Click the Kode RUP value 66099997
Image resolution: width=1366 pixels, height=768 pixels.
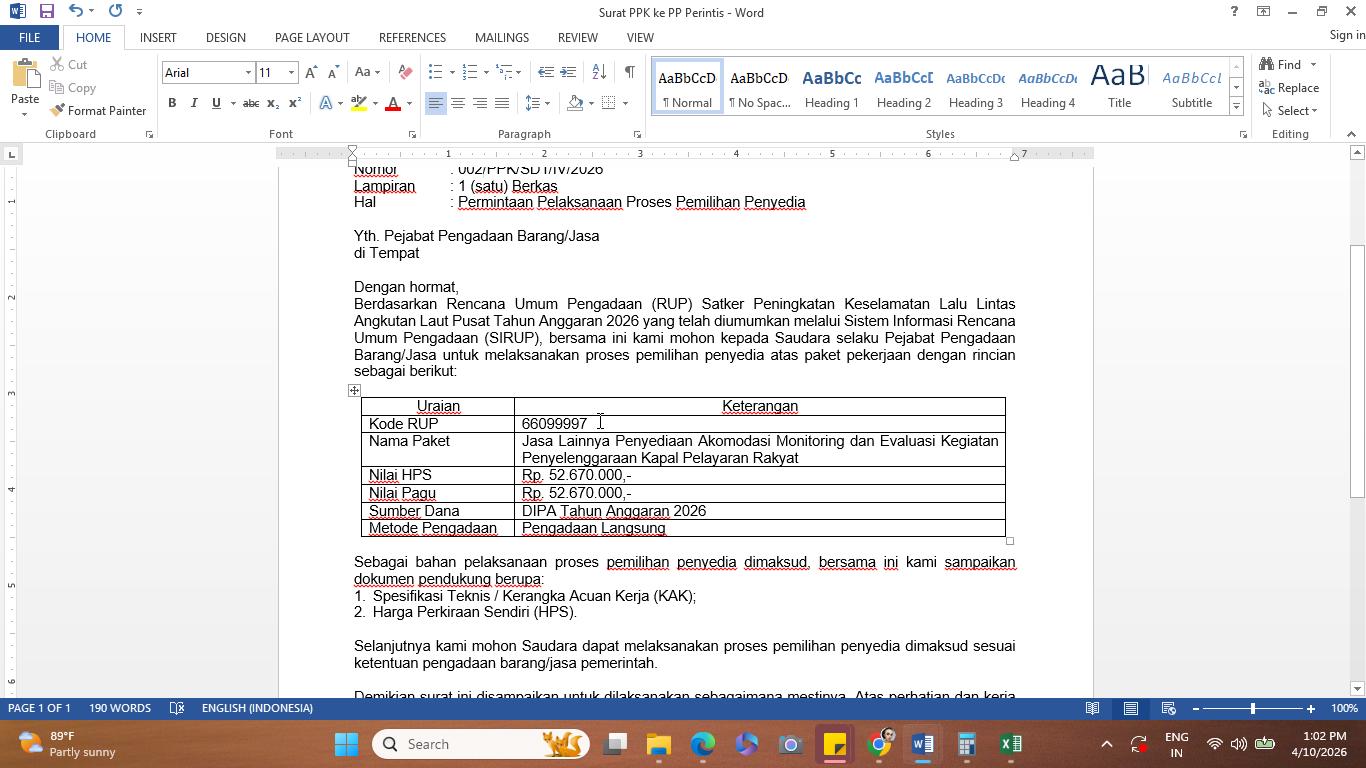tap(554, 424)
